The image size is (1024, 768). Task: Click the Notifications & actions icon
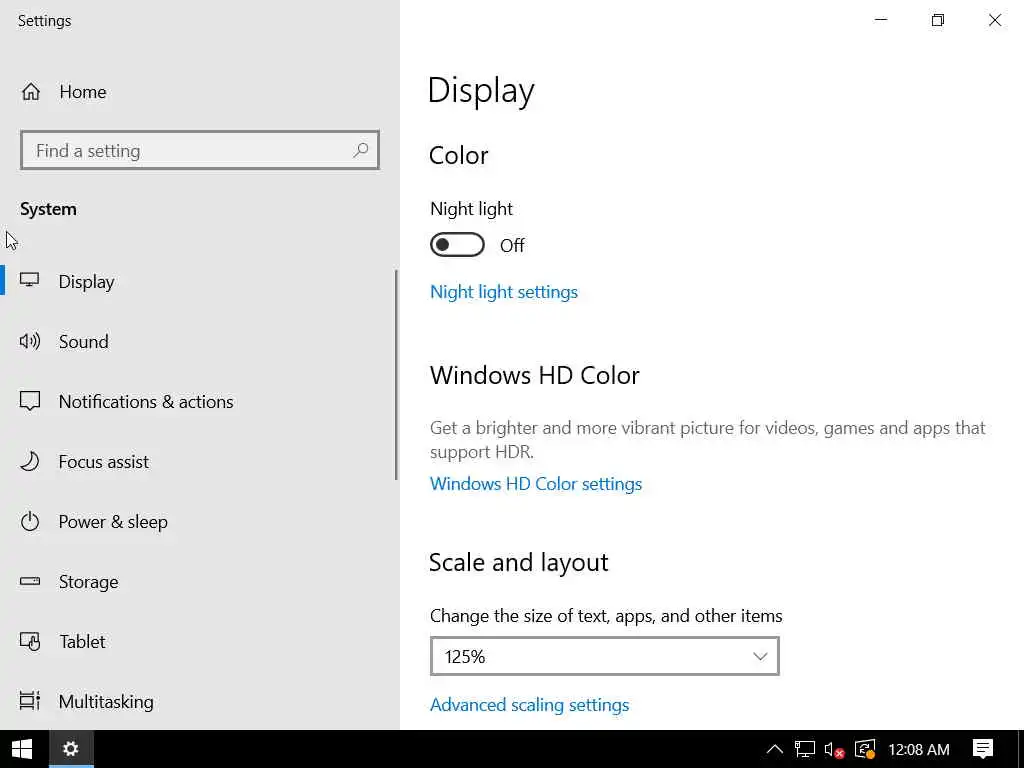[29, 401]
